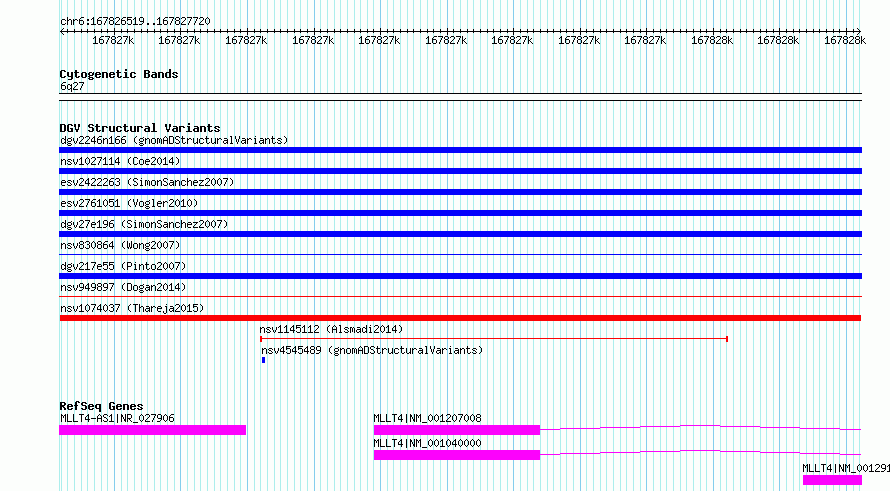
Task: Open variant dgv27e196 (SimonSanchez2007)
Action: tap(144, 224)
